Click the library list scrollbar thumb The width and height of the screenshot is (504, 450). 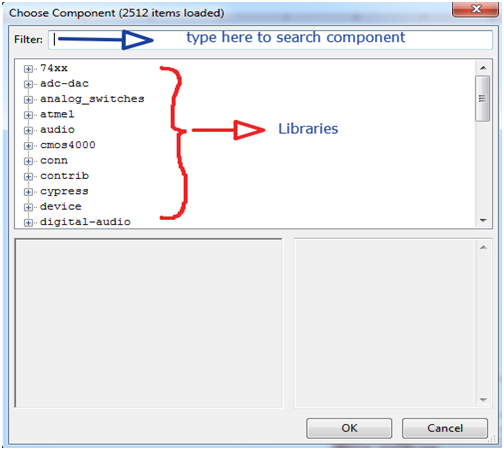pyautogui.click(x=482, y=99)
